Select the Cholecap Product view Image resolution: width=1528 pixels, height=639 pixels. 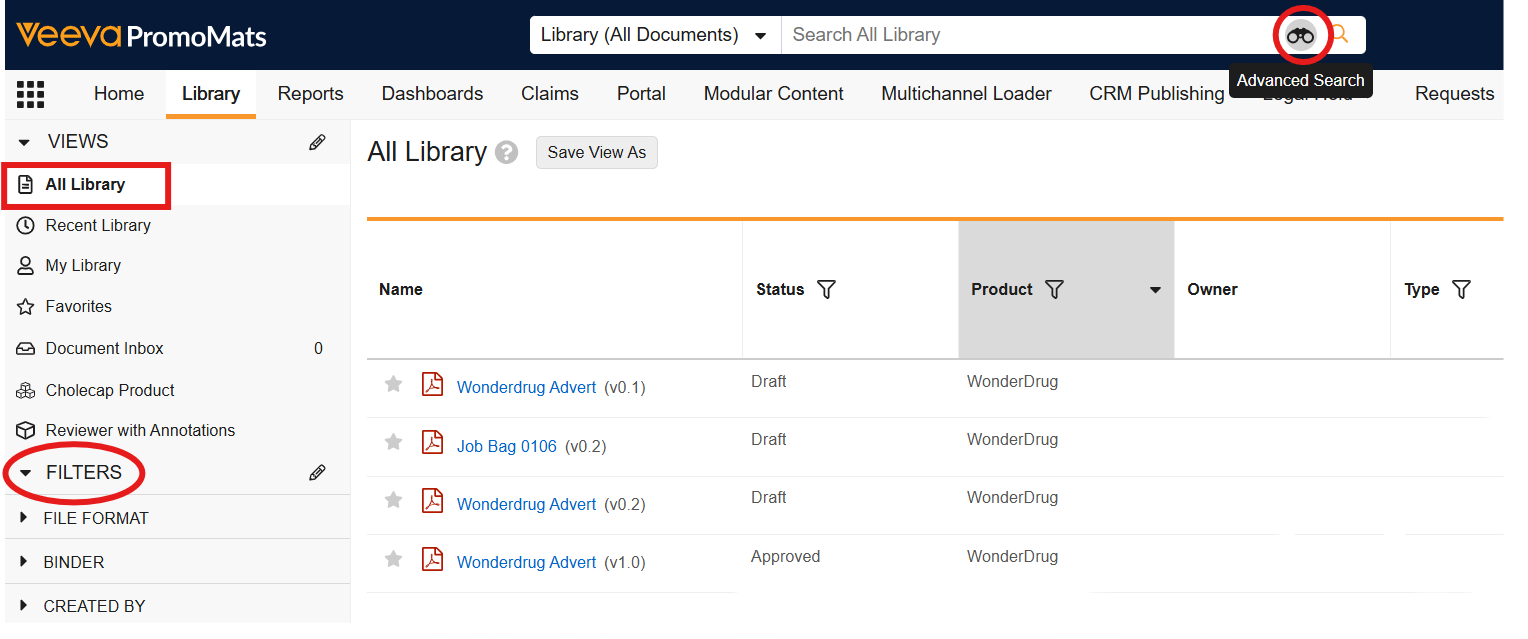(x=110, y=391)
